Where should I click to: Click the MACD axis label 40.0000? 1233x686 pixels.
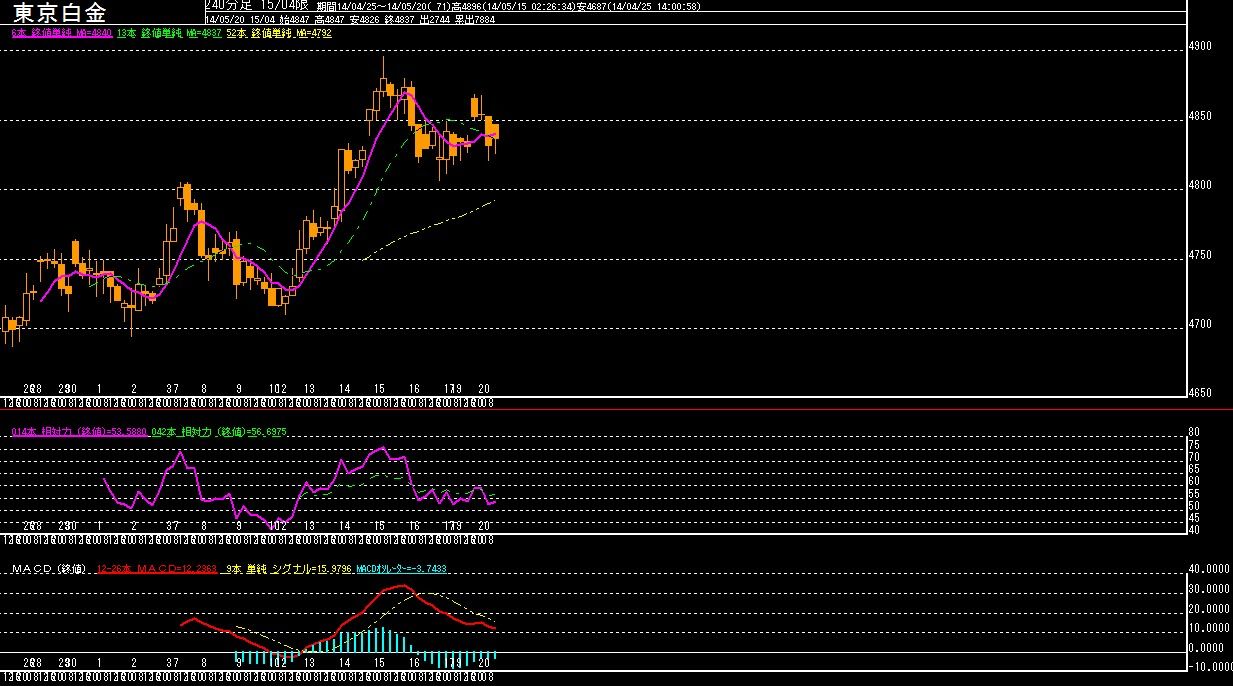coord(1208,569)
